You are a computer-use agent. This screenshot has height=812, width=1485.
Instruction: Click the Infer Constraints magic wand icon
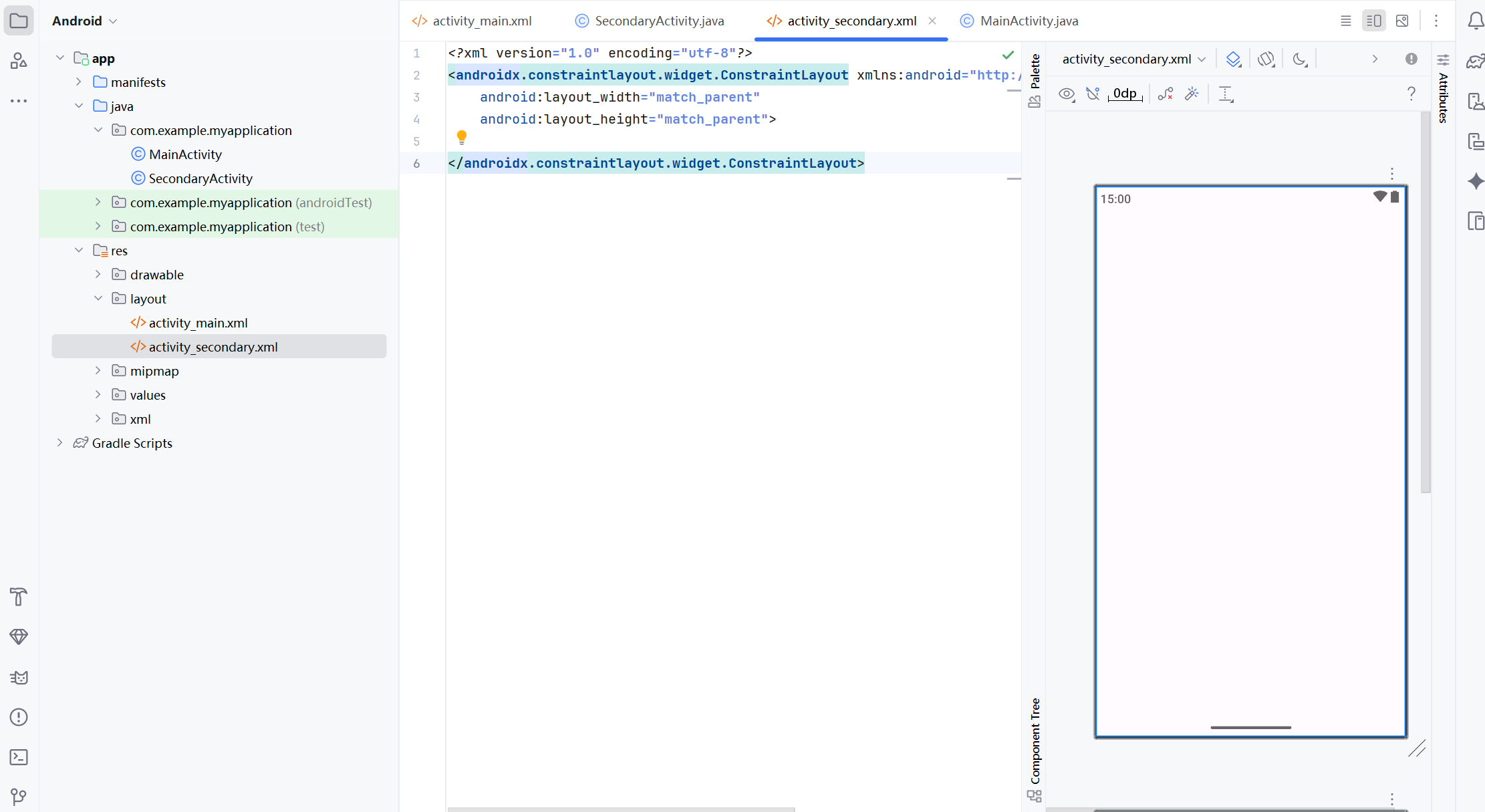pyautogui.click(x=1192, y=94)
